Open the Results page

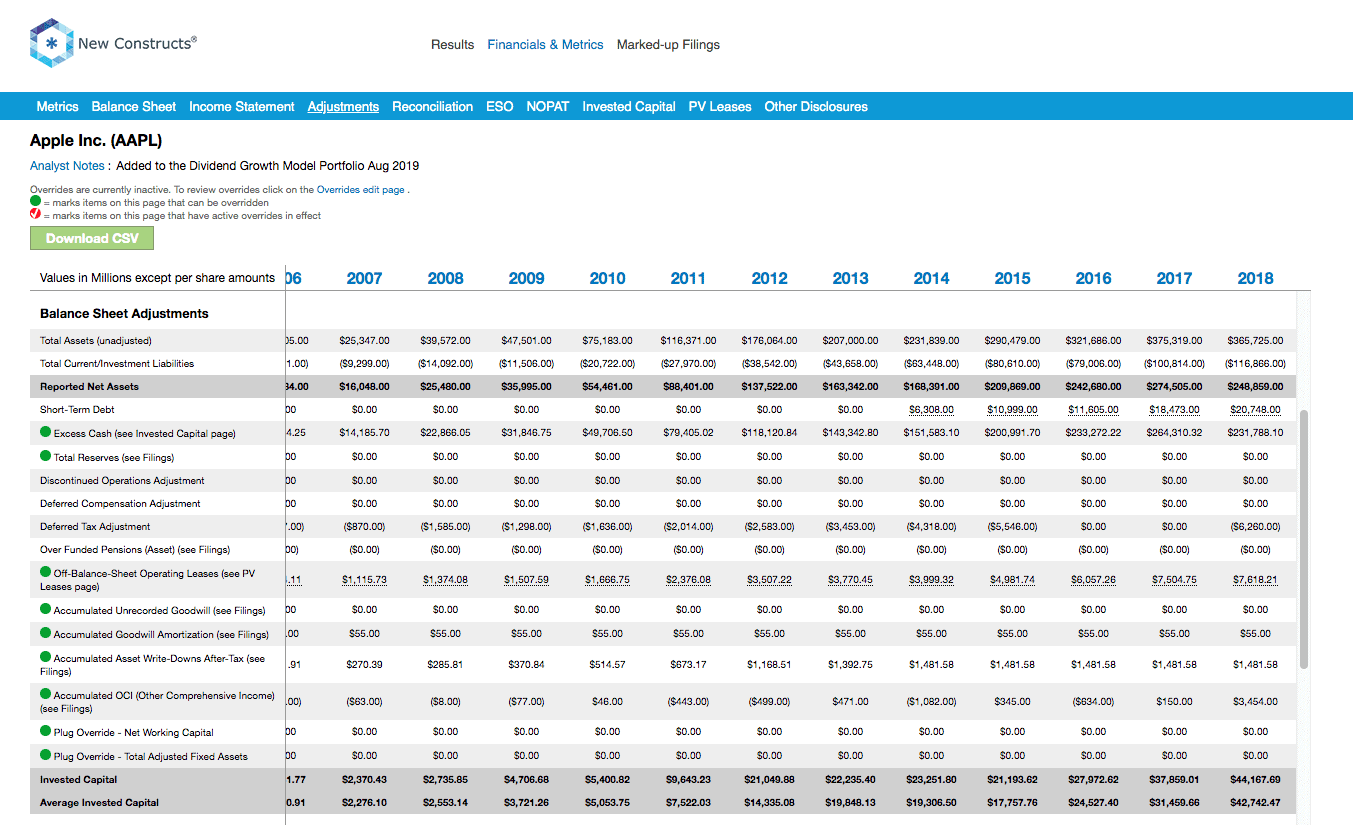pos(452,45)
